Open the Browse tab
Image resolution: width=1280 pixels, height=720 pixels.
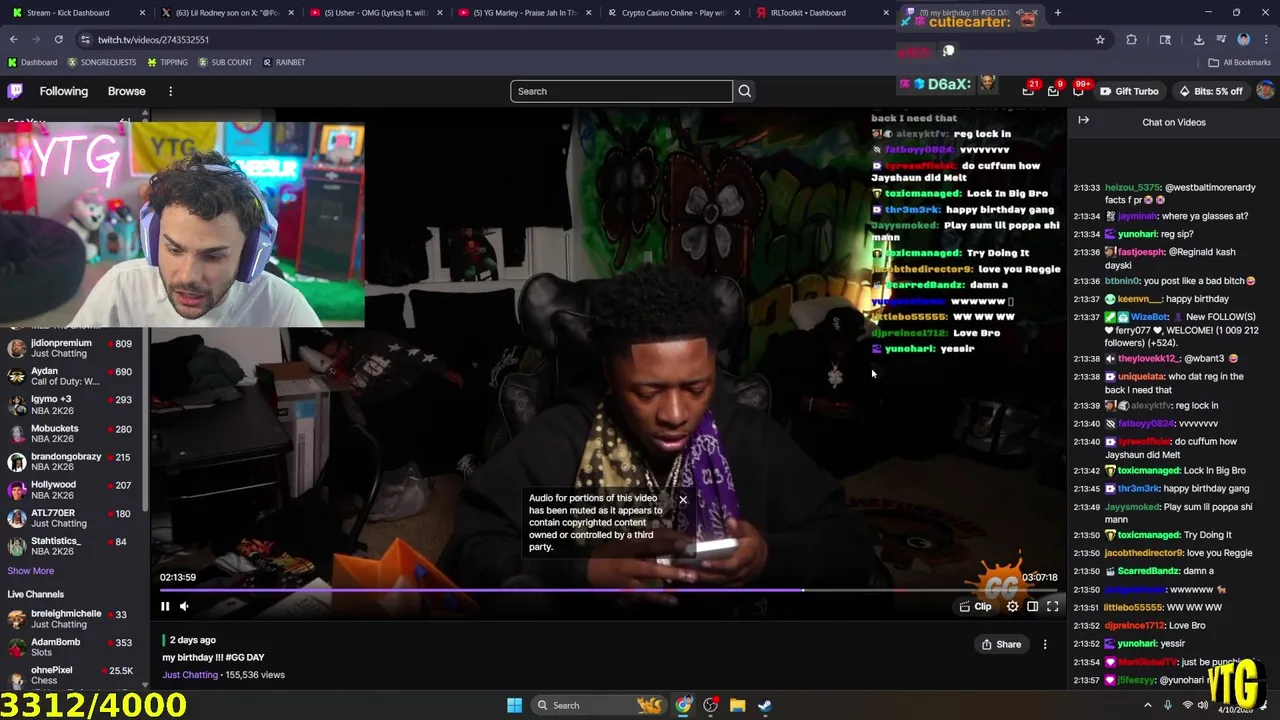click(x=127, y=91)
